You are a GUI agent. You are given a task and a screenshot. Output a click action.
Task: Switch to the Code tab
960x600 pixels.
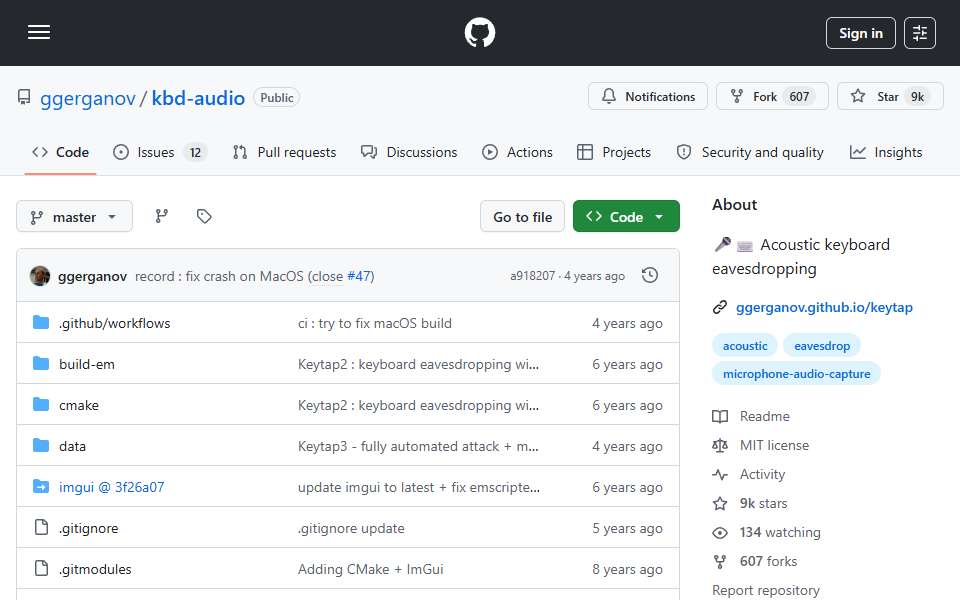click(60, 152)
